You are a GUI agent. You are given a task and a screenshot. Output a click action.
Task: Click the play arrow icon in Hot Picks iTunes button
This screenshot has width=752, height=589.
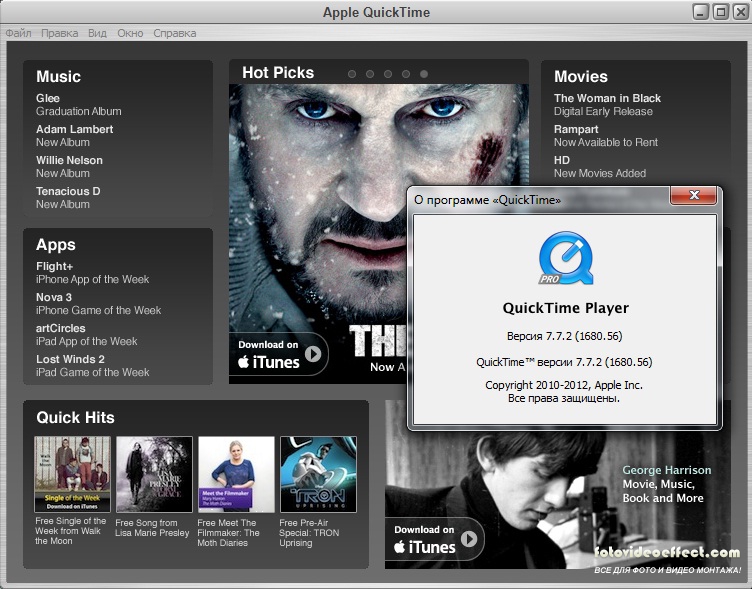(x=313, y=354)
